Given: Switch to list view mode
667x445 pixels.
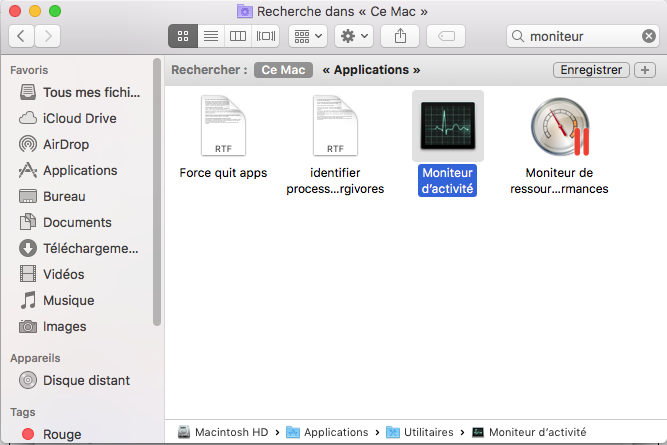Looking at the screenshot, I should [x=210, y=36].
